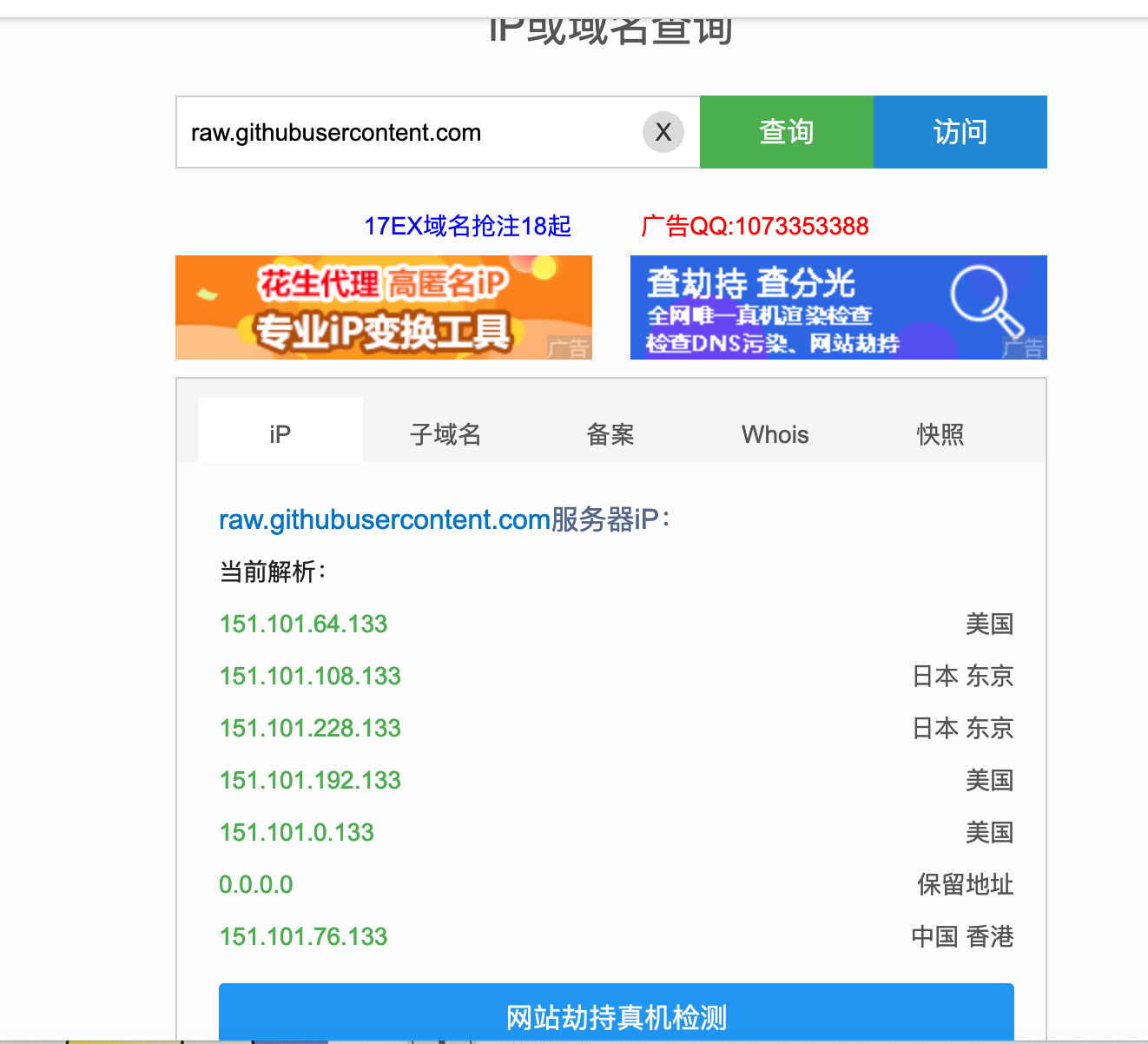Screen dimensions: 1148x1044
Task: Open the 花生代理 高匿名iP banner ad
Action: (384, 307)
